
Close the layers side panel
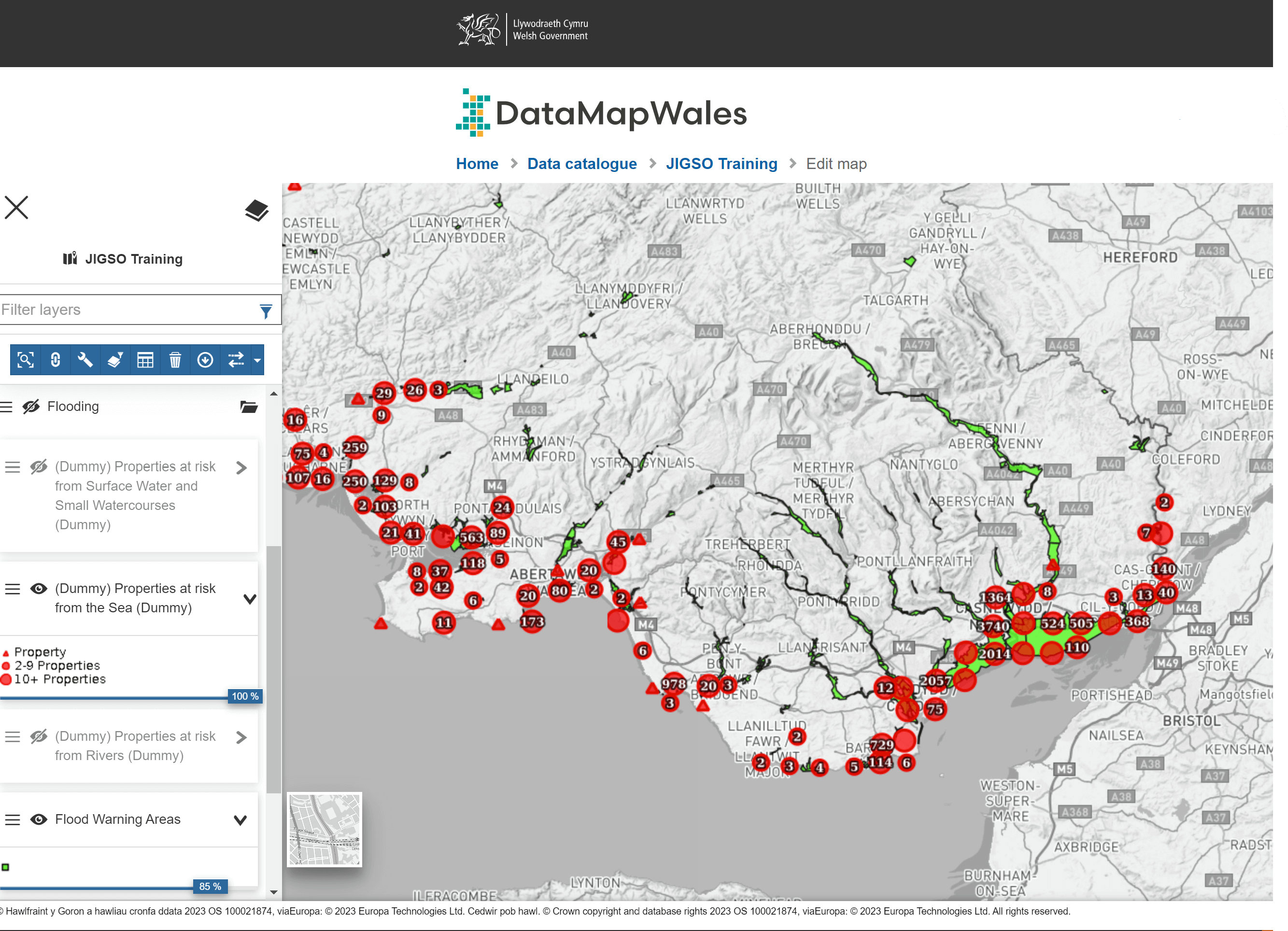point(16,207)
